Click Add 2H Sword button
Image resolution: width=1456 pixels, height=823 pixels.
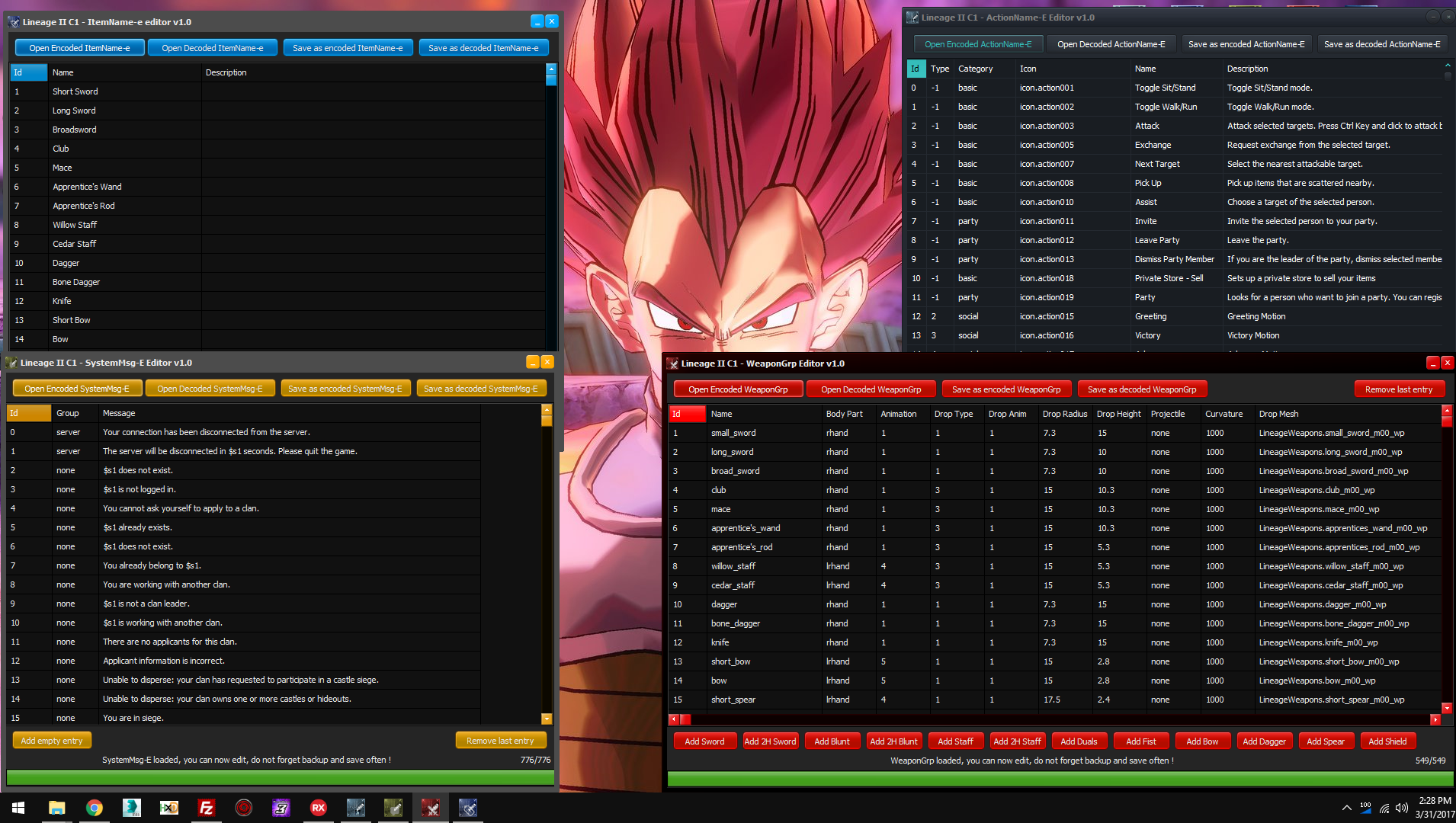tap(770, 741)
